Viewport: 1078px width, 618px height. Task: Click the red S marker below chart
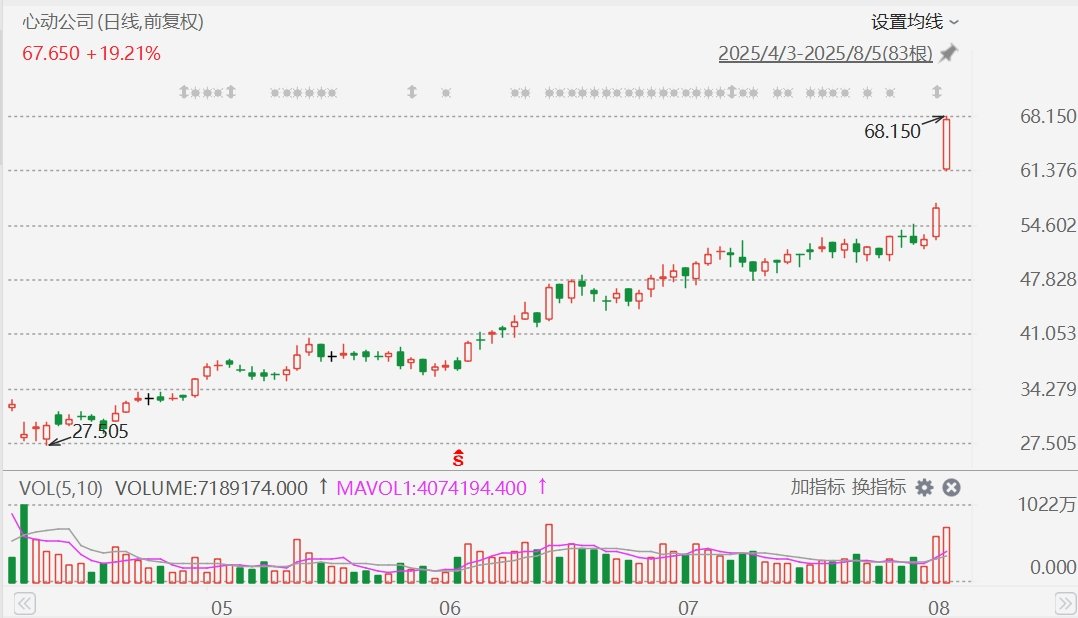pos(459,458)
